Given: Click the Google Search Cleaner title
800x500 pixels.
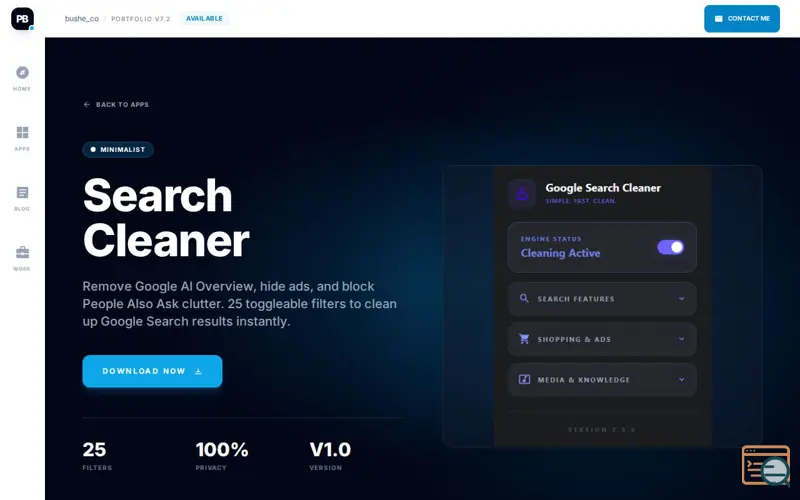Looking at the screenshot, I should pyautogui.click(x=603, y=188).
